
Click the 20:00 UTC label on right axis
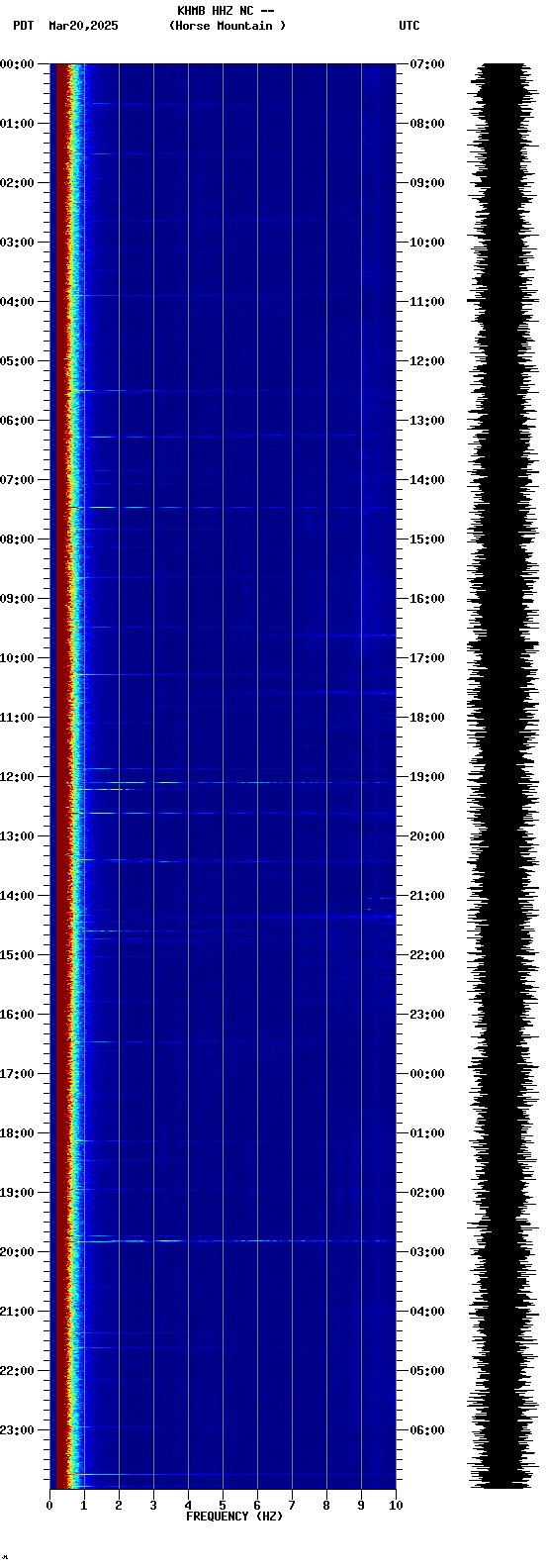(426, 836)
